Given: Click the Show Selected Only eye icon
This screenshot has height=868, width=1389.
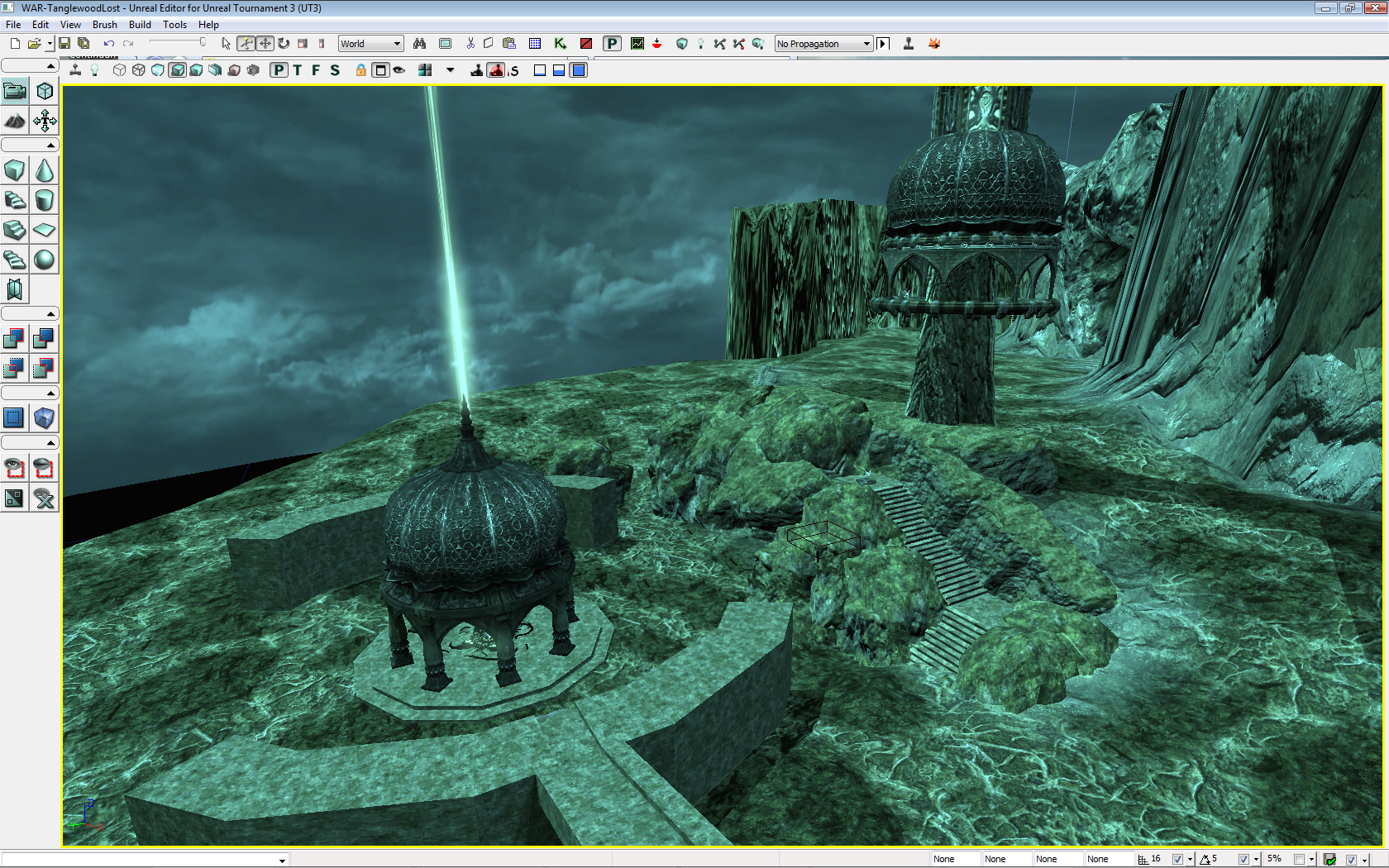Looking at the screenshot, I should click(15, 469).
